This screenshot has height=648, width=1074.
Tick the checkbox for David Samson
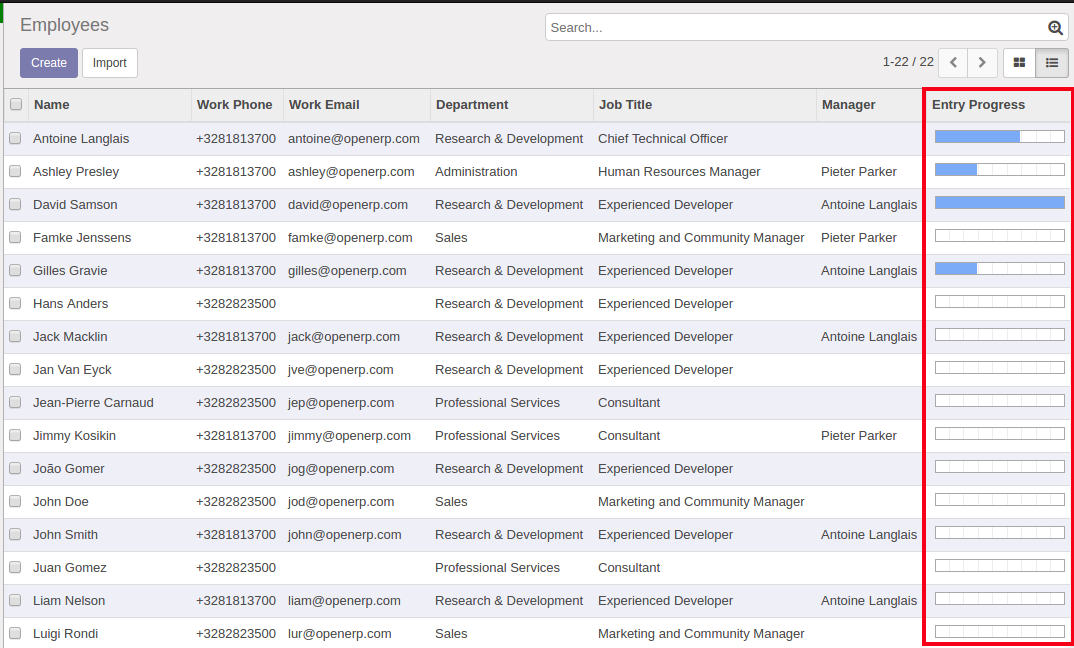(x=15, y=204)
